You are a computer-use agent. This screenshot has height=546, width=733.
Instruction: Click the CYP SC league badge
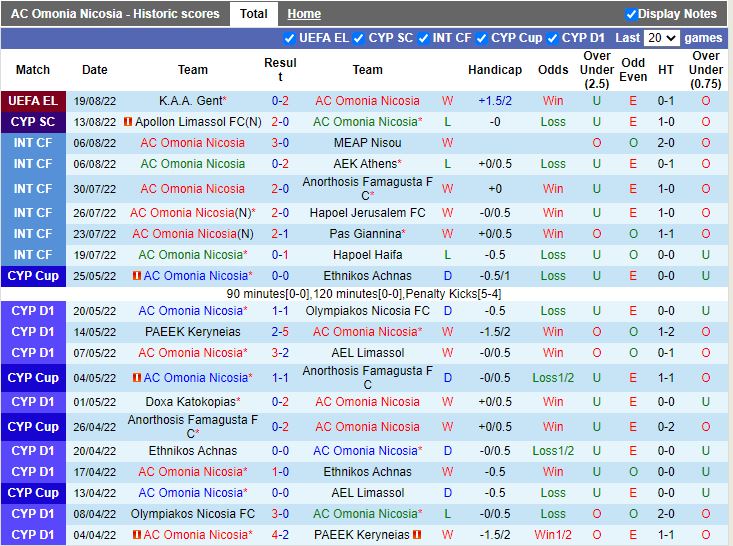click(x=33, y=122)
